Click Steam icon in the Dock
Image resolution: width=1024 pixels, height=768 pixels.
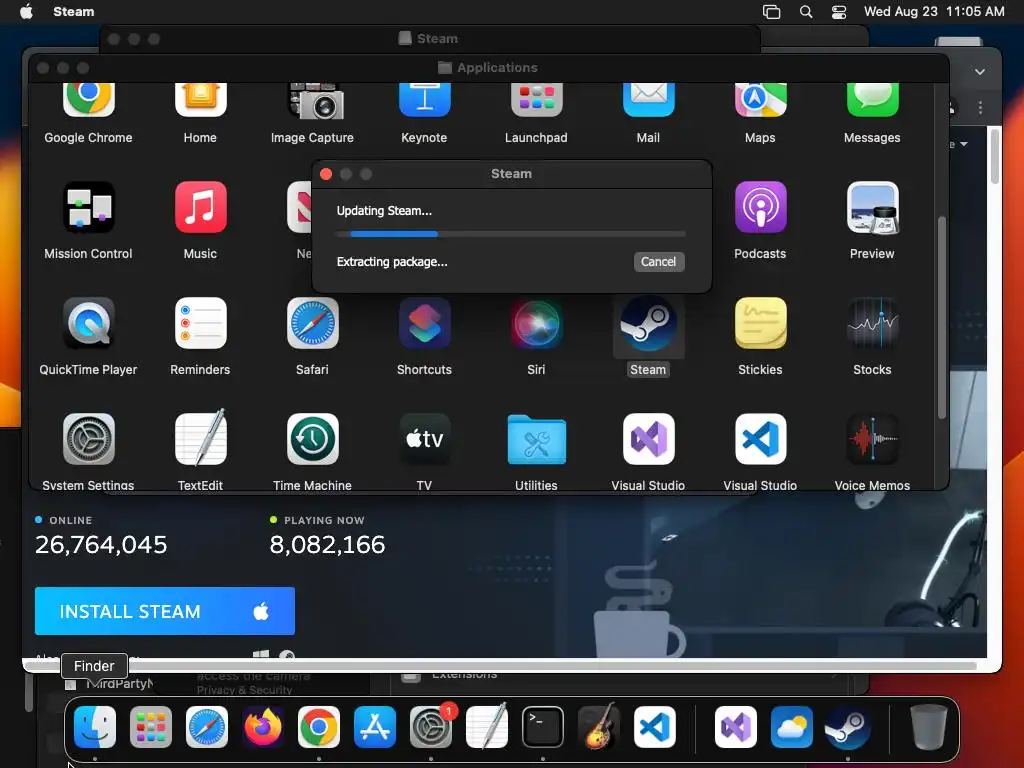847,727
